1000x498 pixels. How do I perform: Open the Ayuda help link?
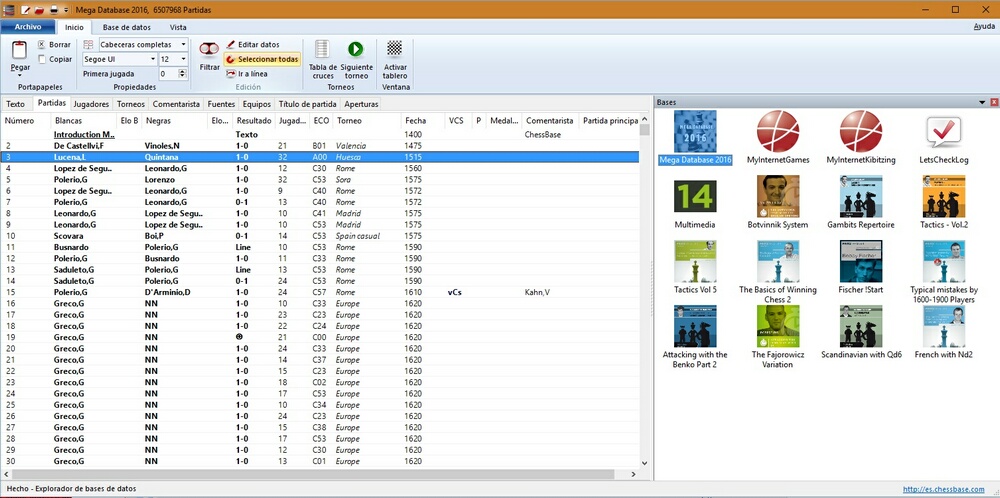tap(984, 27)
